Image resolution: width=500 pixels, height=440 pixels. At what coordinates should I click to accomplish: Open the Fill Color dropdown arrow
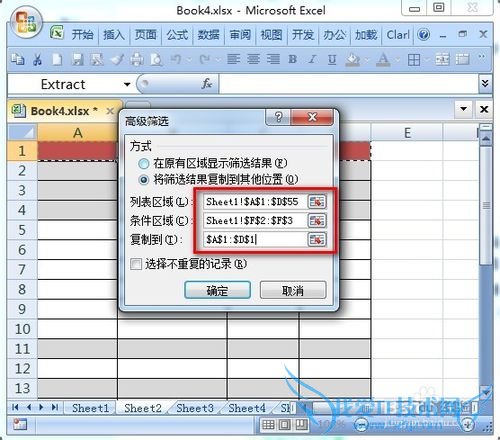point(367,60)
